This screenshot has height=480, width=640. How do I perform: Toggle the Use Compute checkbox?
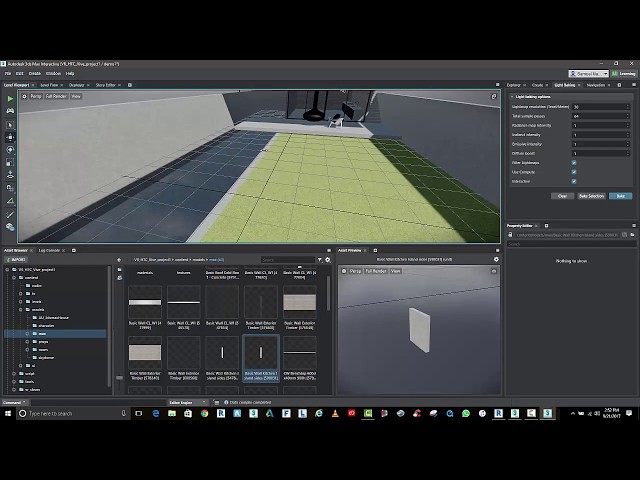(574, 172)
